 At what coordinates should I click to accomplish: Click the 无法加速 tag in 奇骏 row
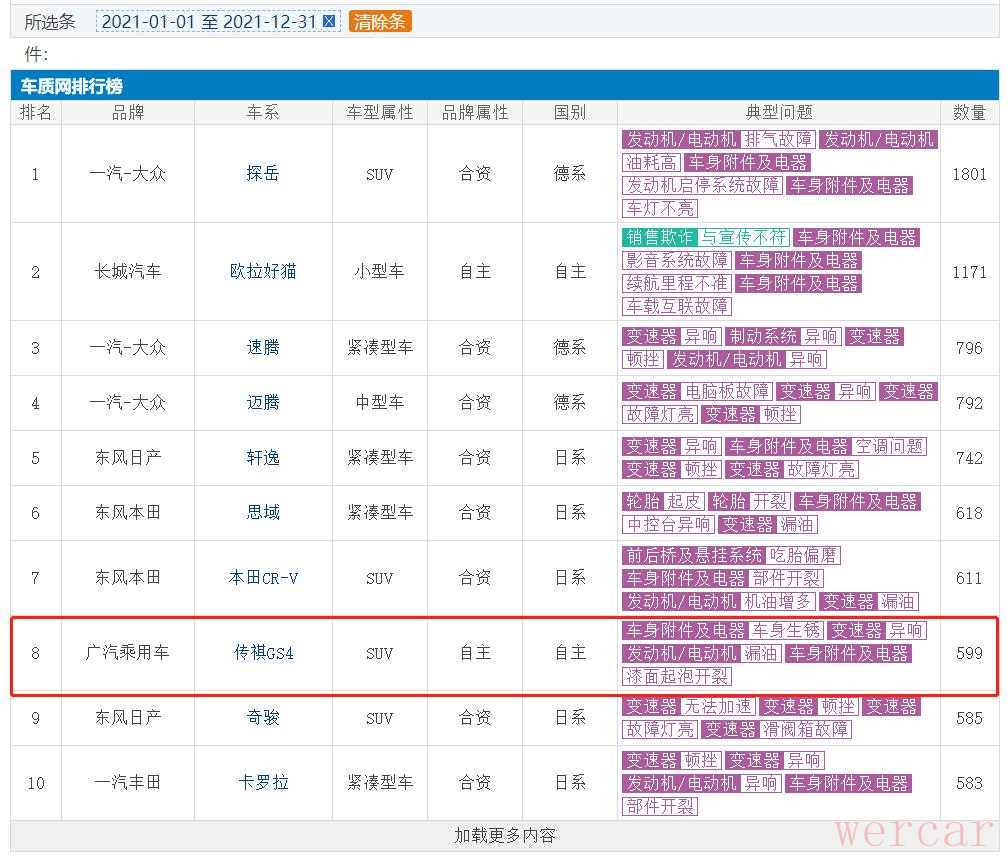pyautogui.click(x=717, y=706)
